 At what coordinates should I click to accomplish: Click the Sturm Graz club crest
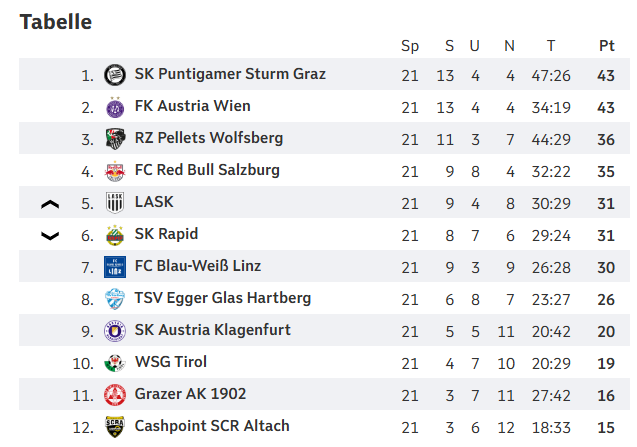[115, 75]
